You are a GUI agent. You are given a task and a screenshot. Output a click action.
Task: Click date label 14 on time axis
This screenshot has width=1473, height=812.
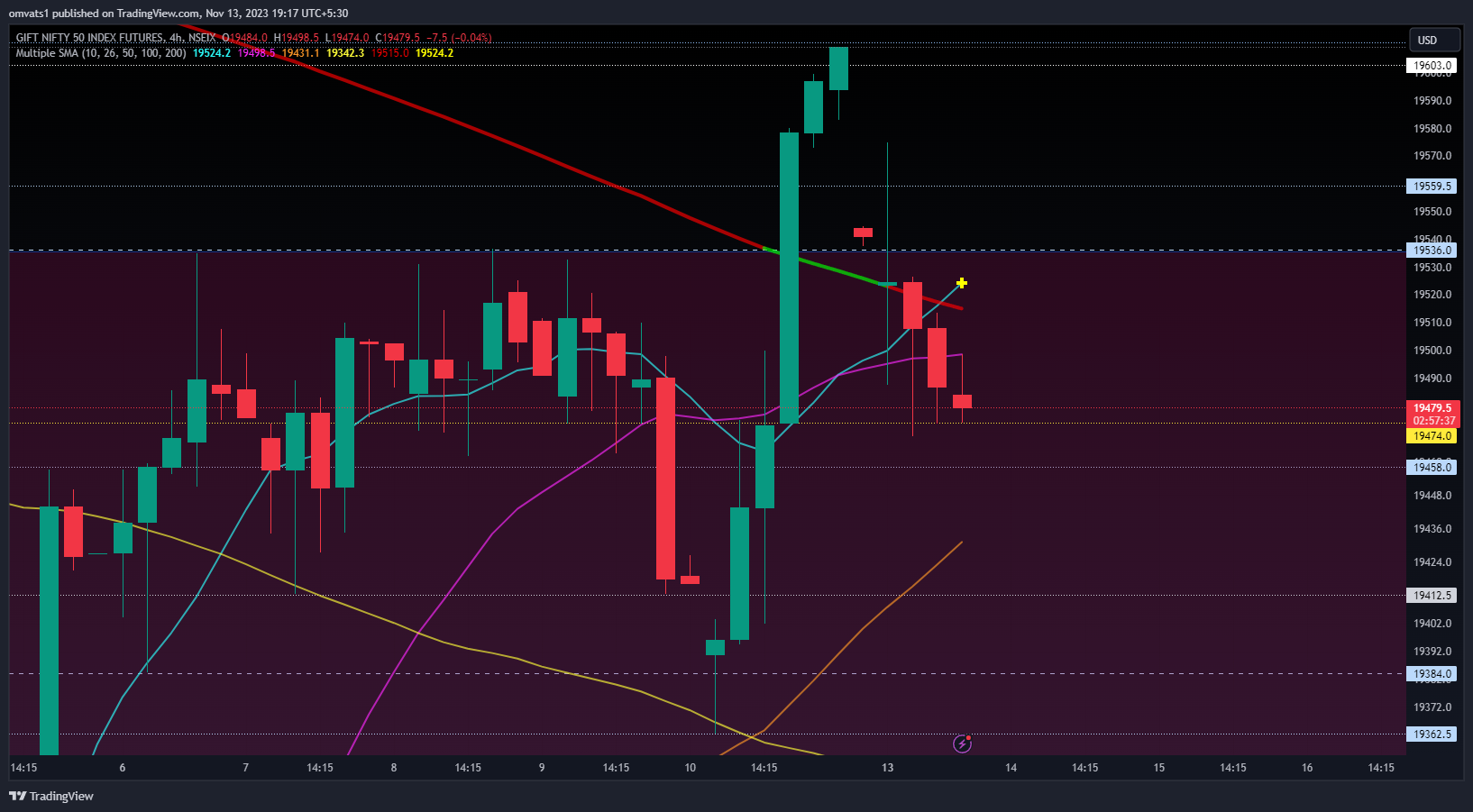(1011, 768)
